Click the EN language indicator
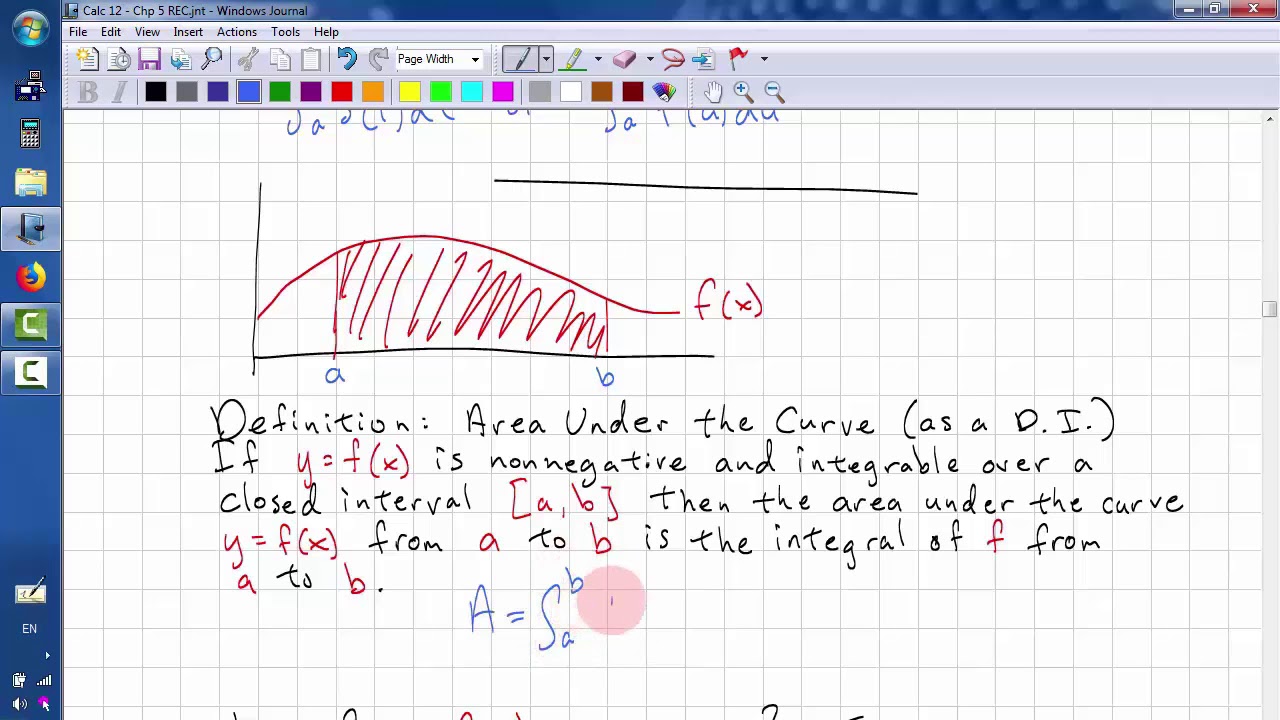 point(29,629)
